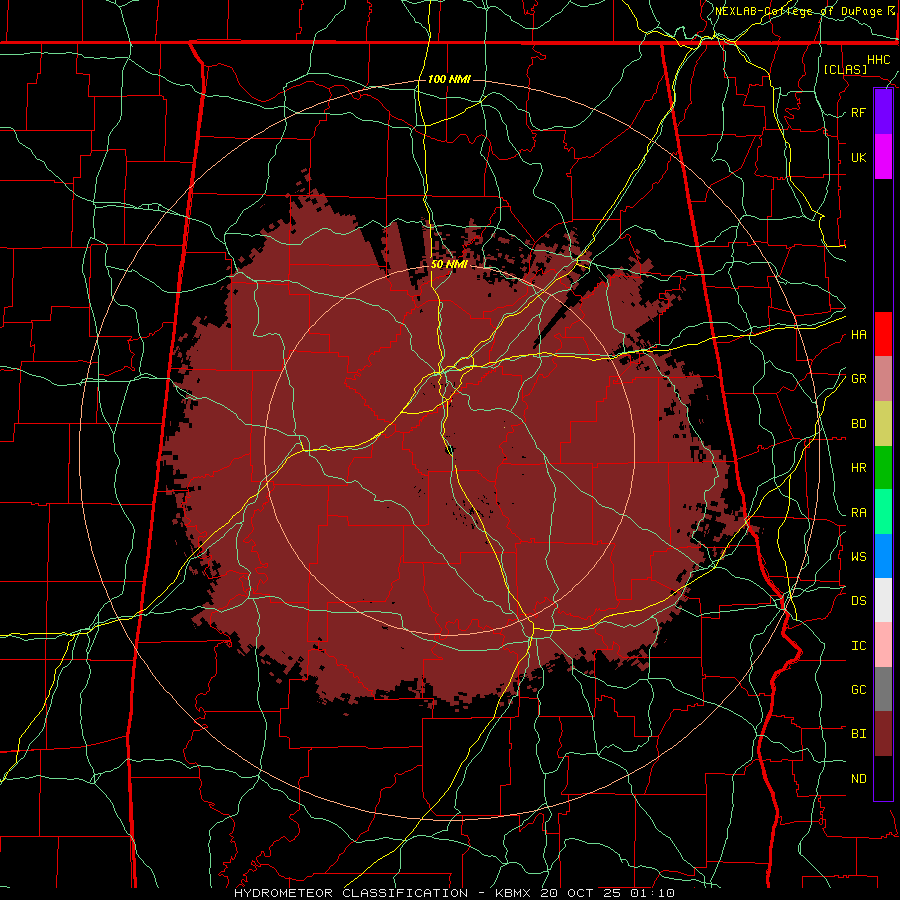Click the GC gray legend swatch
Screen dimensions: 900x900
pos(883,689)
